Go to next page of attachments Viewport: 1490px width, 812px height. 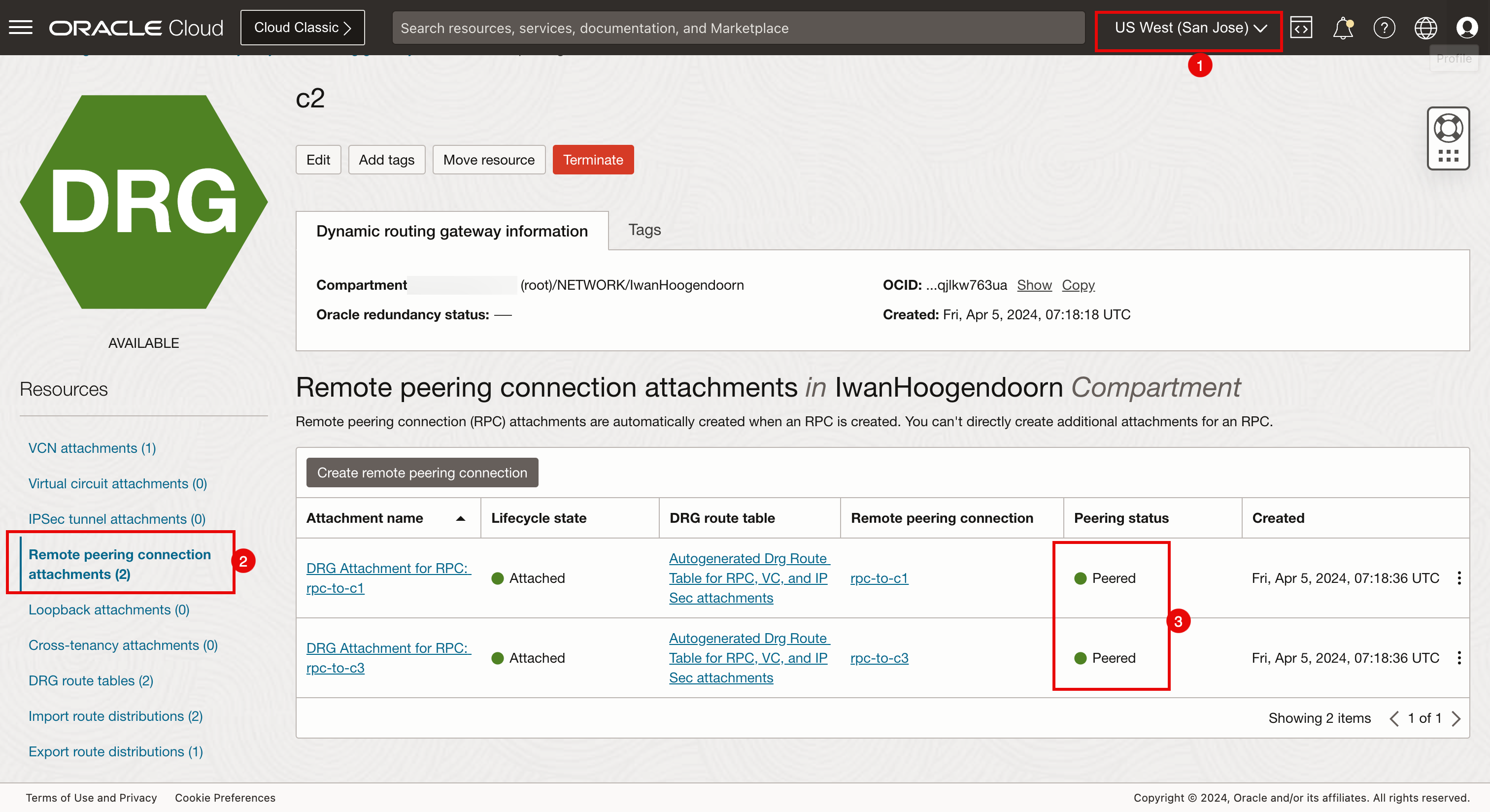(1456, 718)
